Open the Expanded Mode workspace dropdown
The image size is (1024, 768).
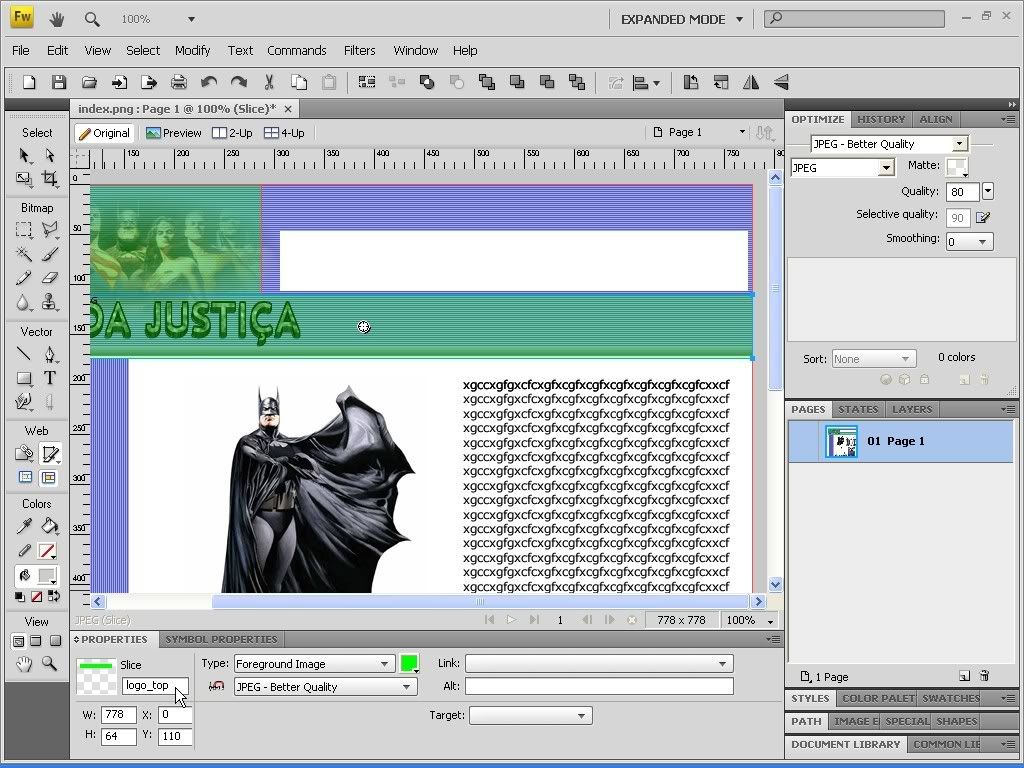(x=682, y=20)
